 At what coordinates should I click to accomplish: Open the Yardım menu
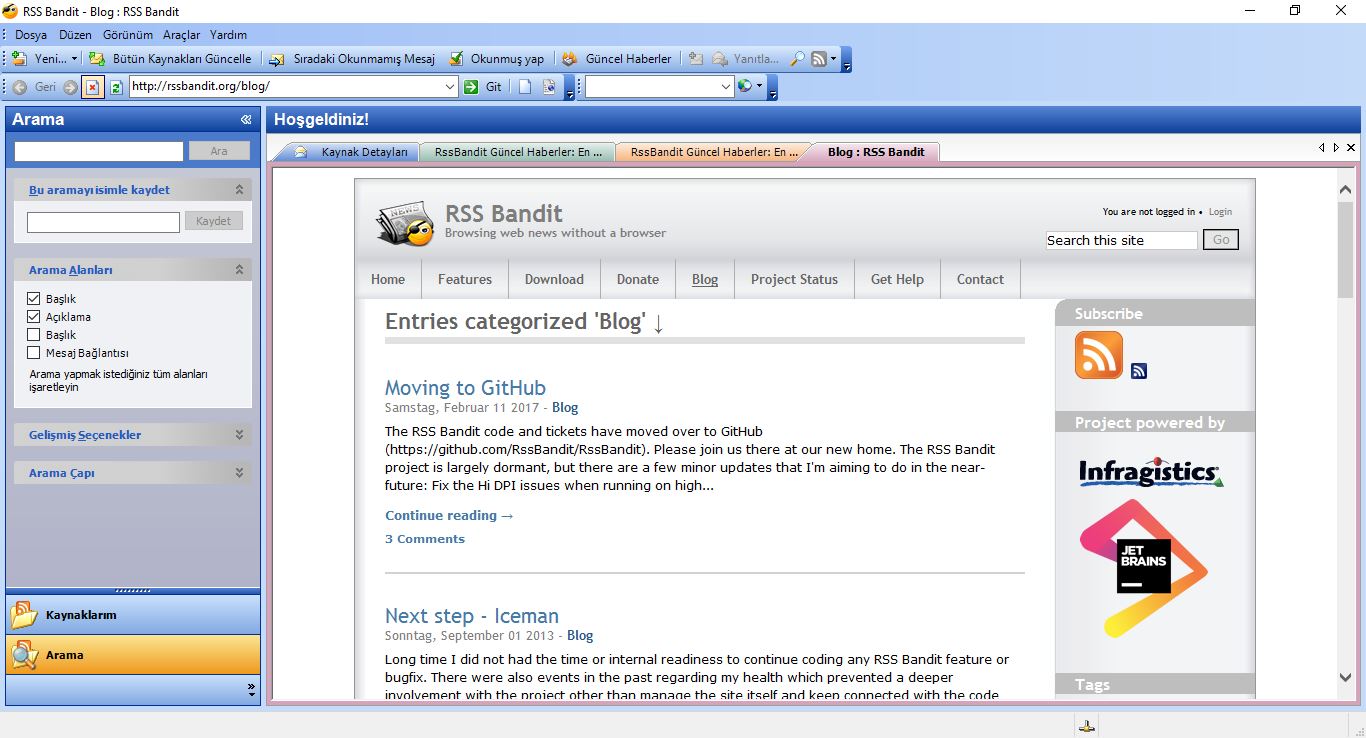tap(229, 34)
